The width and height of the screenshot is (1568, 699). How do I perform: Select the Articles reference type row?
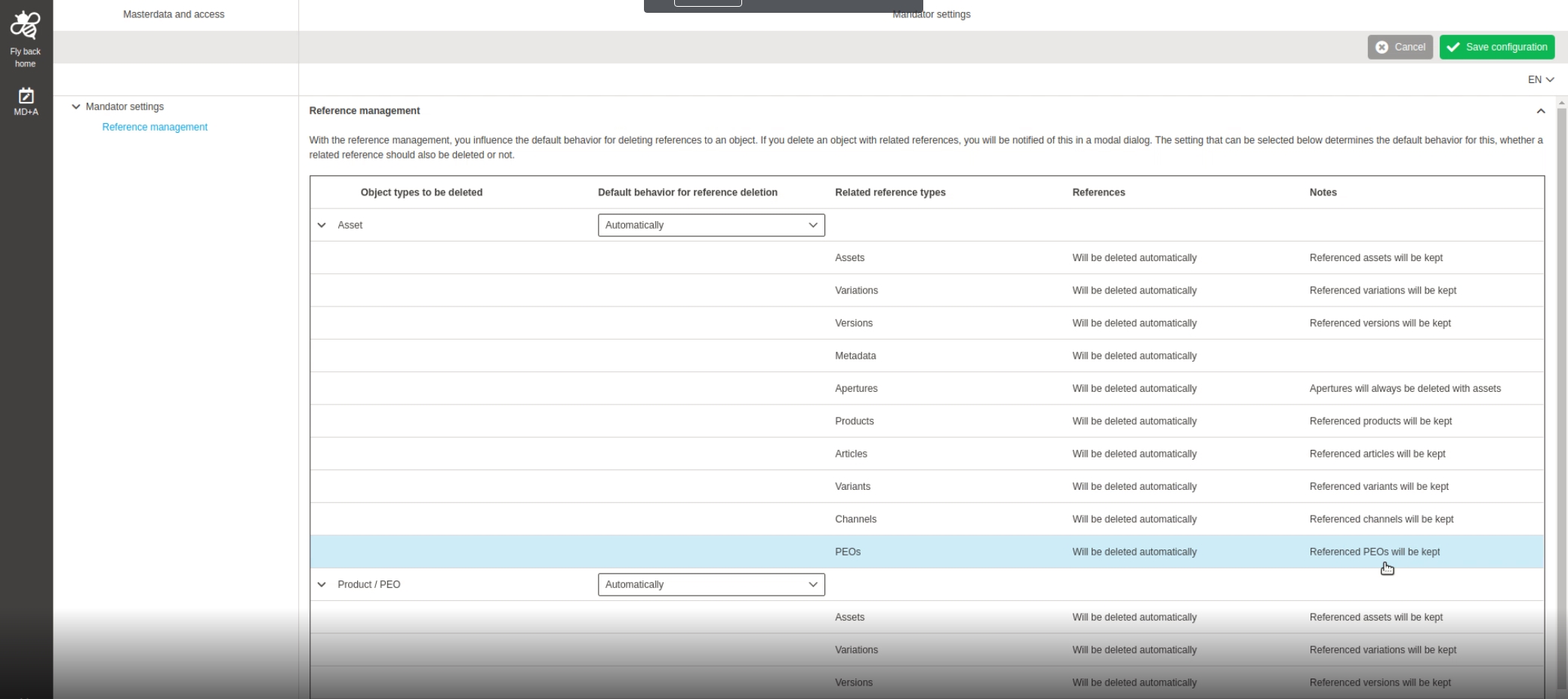927,454
